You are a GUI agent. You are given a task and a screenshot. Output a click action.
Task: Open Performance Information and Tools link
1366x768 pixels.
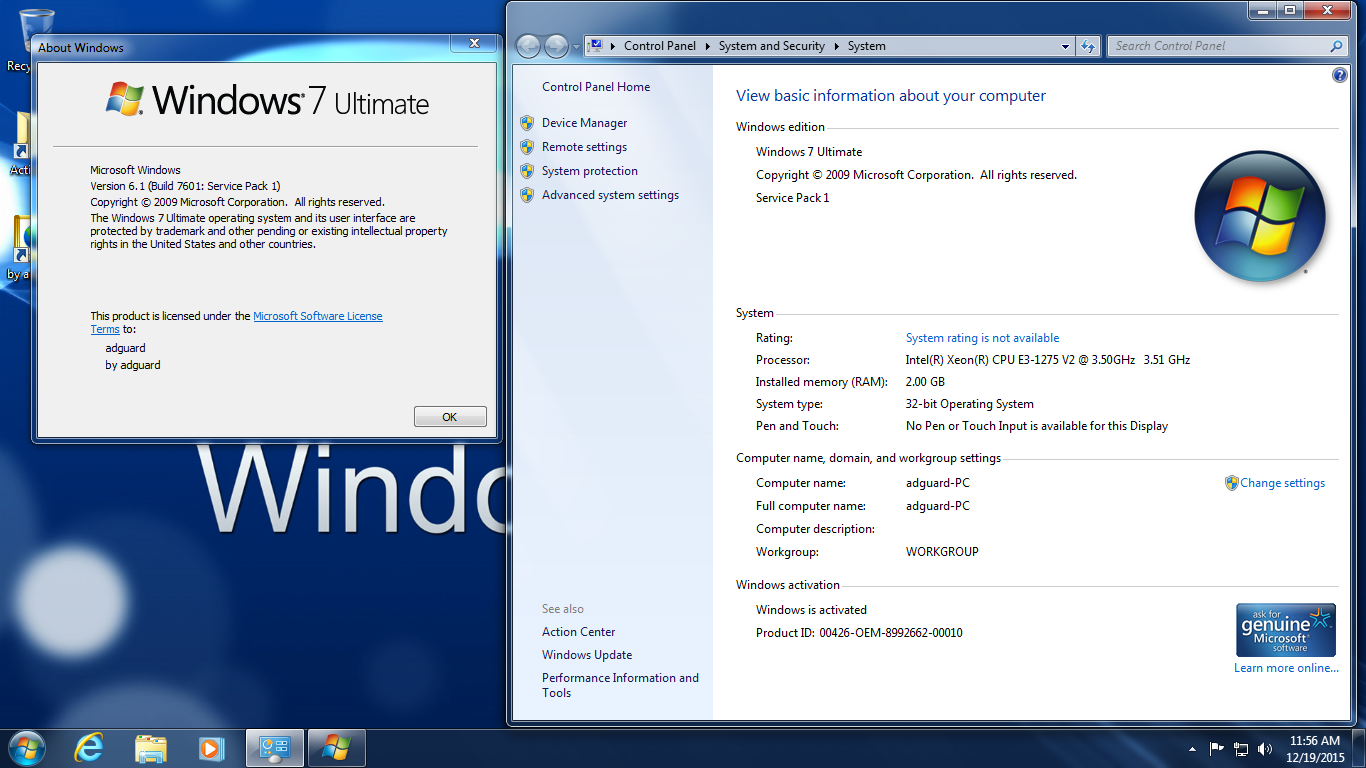[620, 685]
